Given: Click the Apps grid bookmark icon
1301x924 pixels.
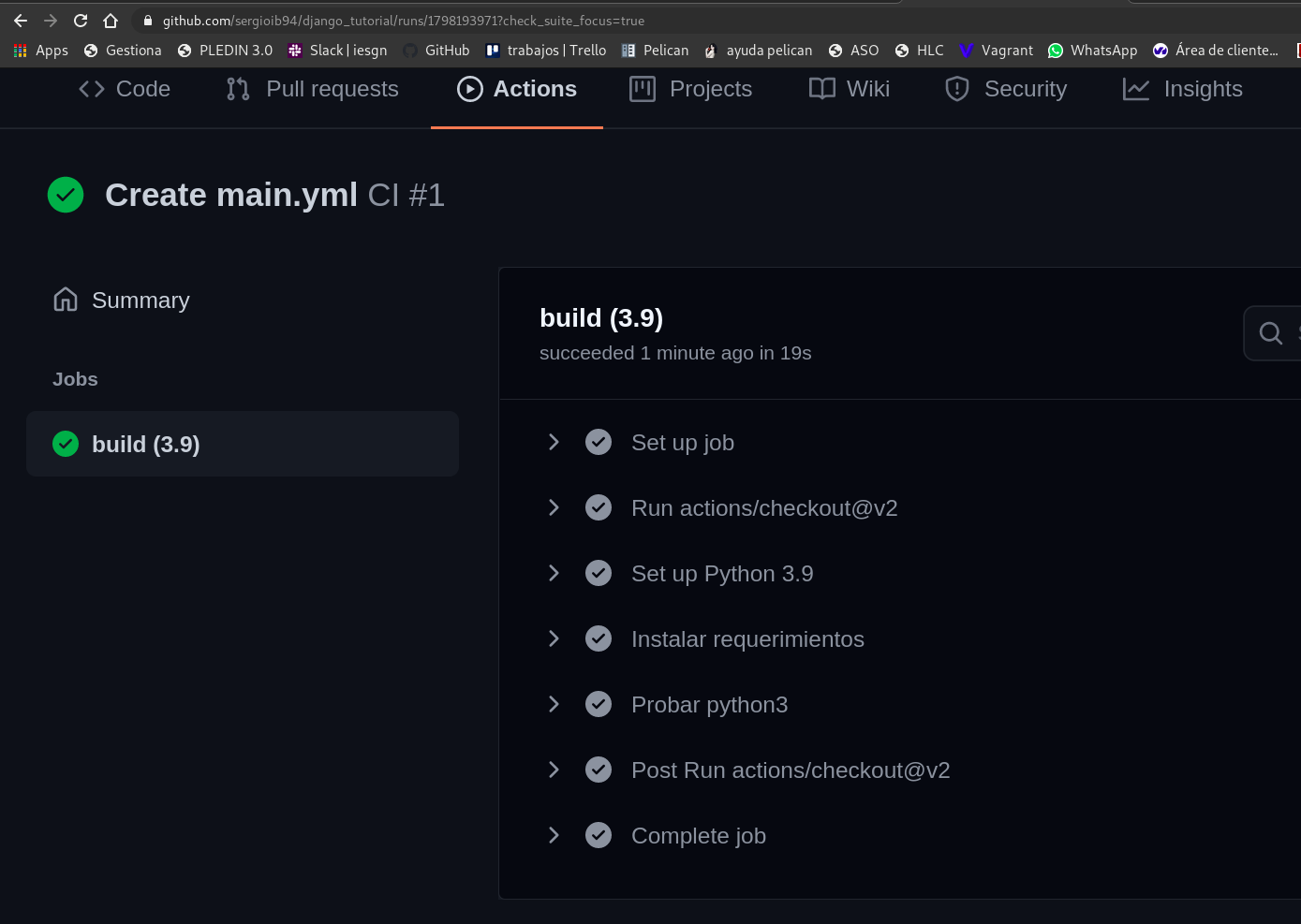Looking at the screenshot, I should [x=21, y=51].
